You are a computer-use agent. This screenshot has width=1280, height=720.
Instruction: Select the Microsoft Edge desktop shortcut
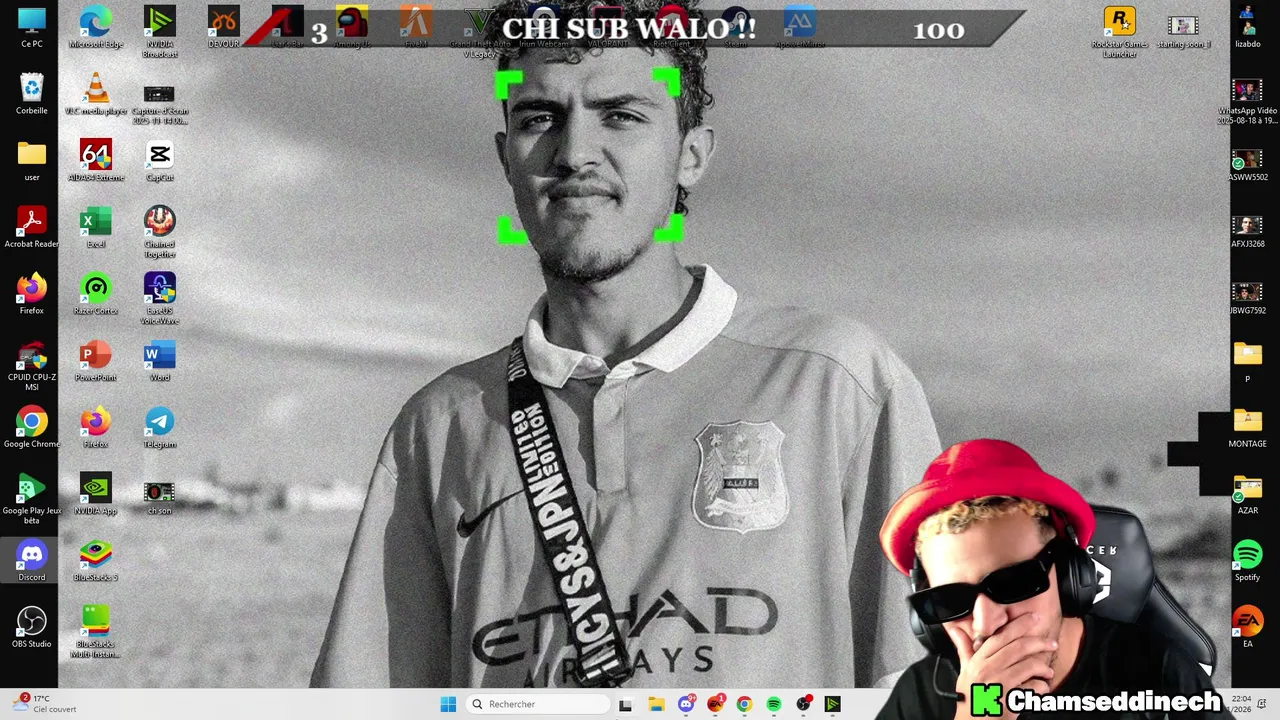pyautogui.click(x=96, y=27)
